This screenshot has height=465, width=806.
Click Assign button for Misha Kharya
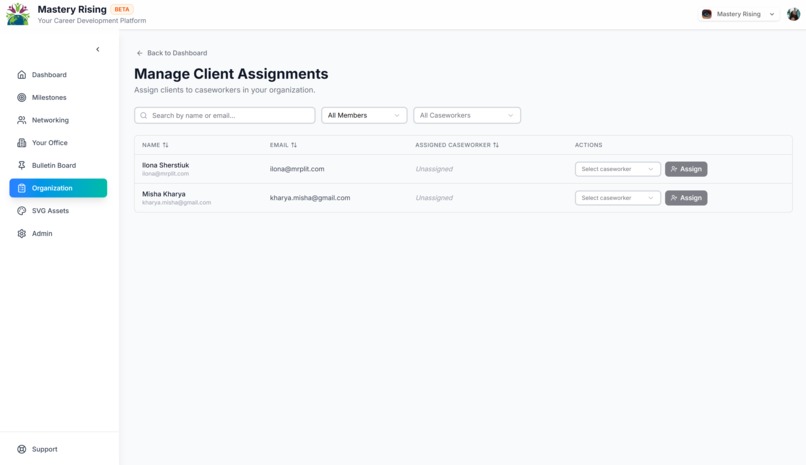(x=686, y=198)
